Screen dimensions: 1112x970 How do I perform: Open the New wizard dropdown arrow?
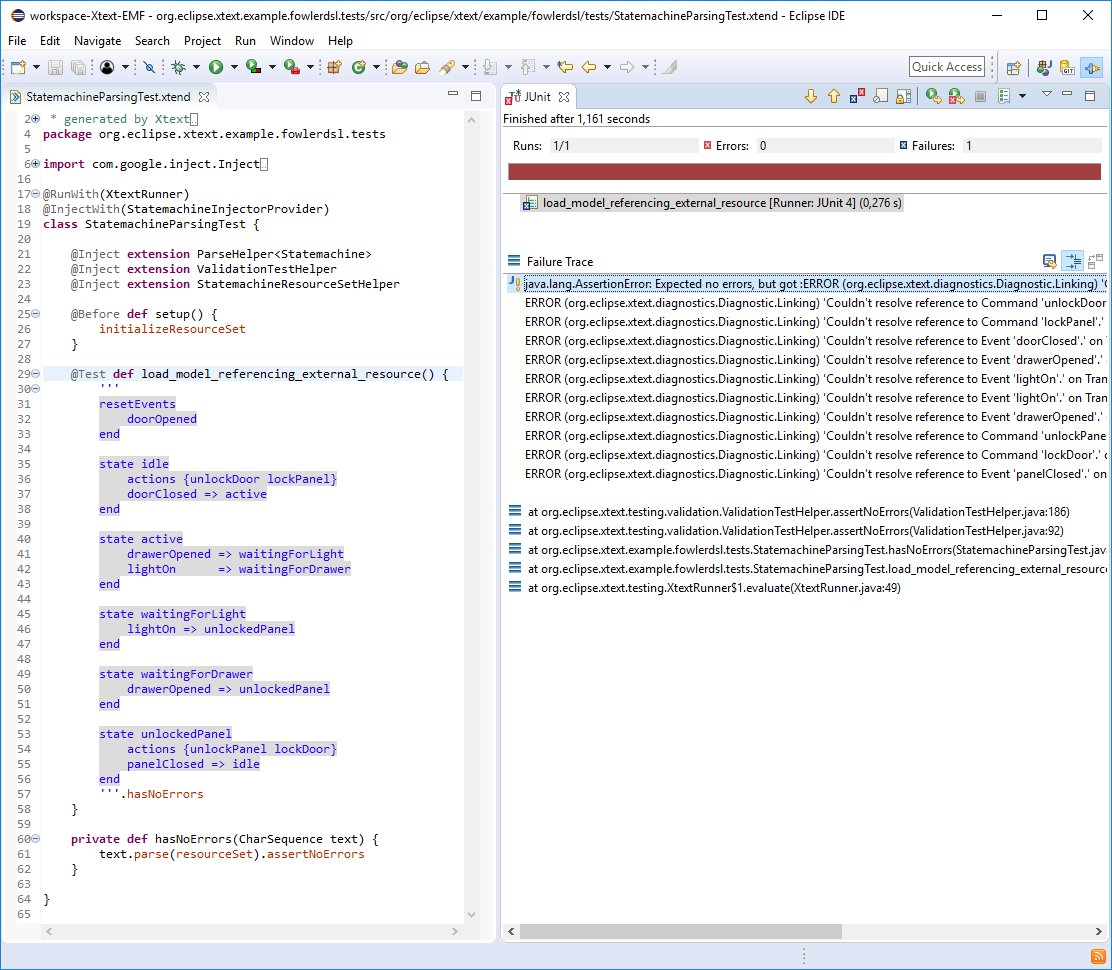(x=36, y=67)
